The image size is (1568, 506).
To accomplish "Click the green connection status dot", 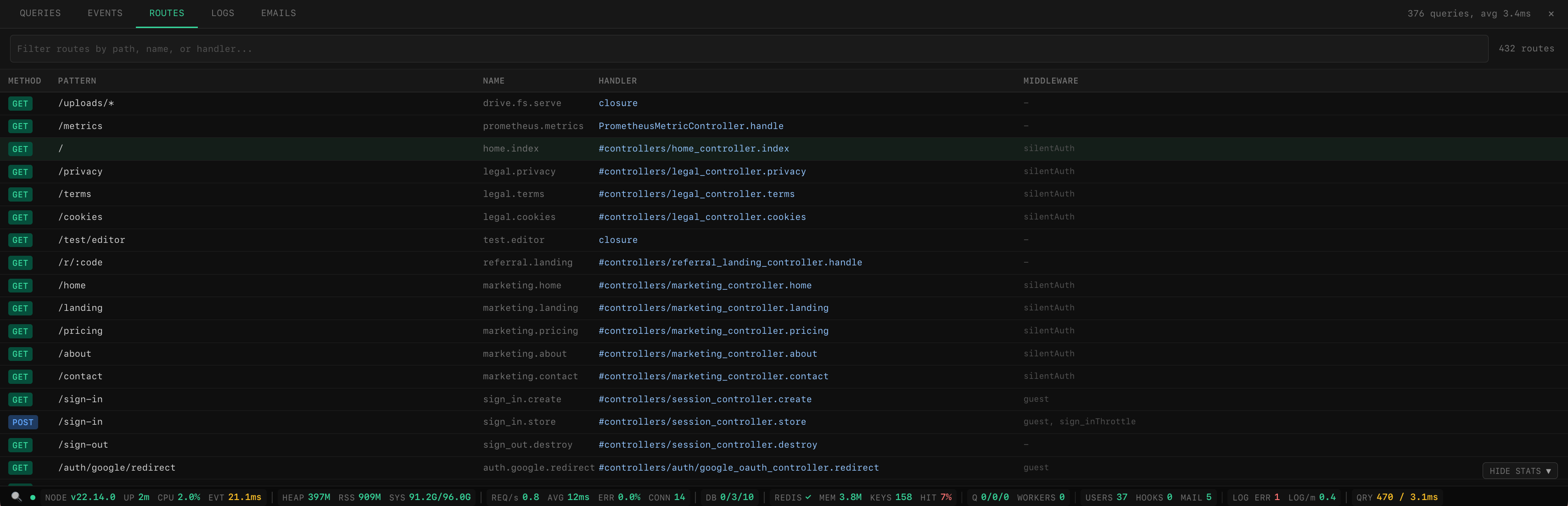I will click(x=33, y=497).
